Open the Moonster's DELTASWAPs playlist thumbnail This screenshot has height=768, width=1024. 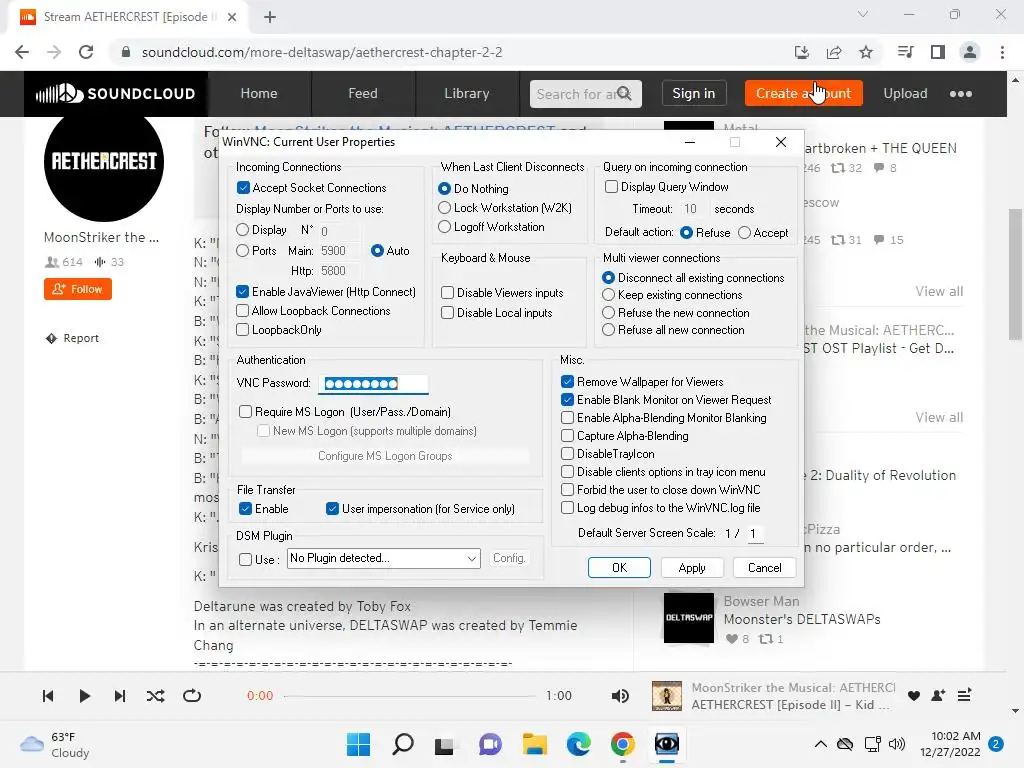(x=689, y=618)
